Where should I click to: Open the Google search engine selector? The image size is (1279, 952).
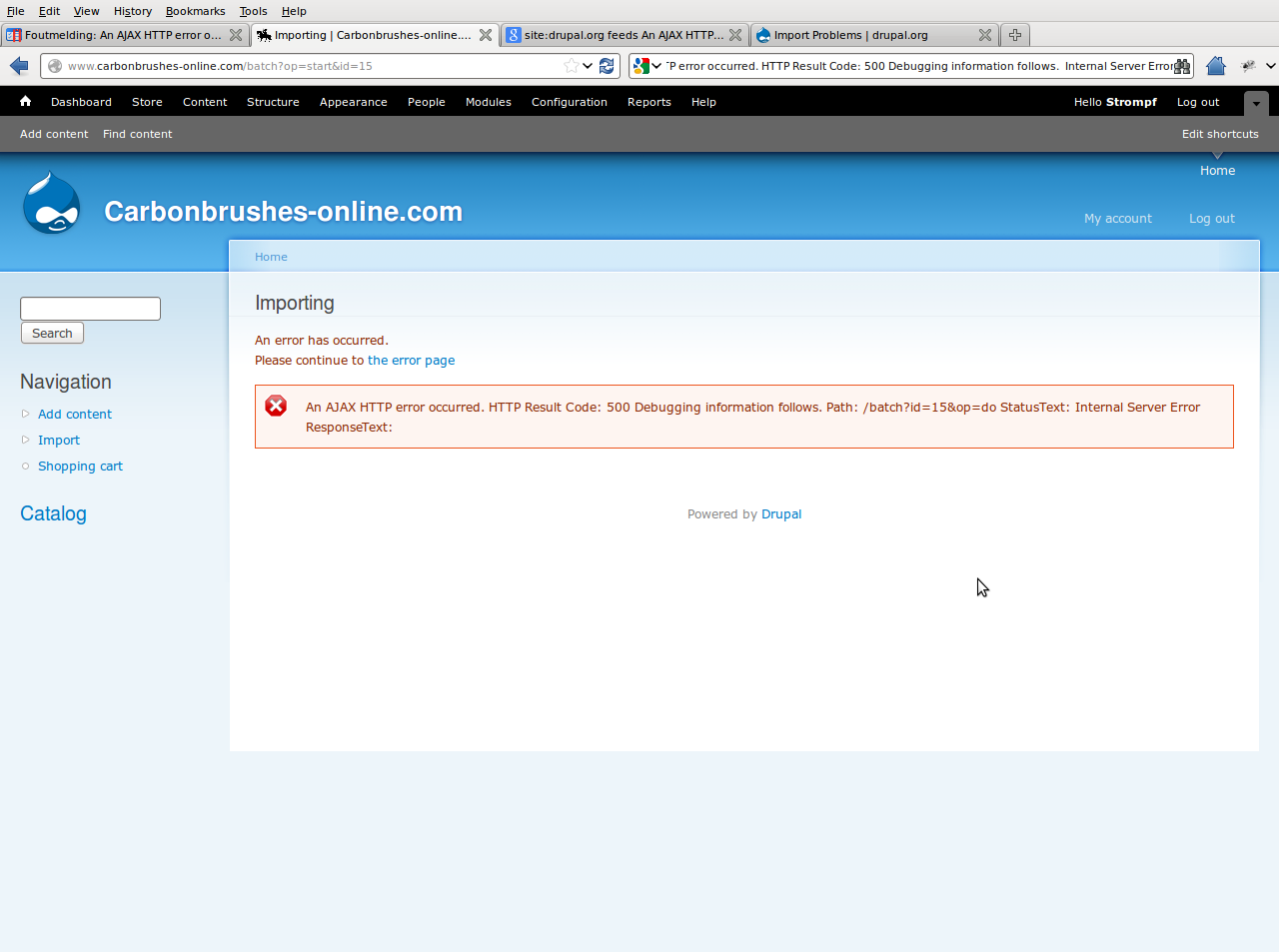[646, 66]
